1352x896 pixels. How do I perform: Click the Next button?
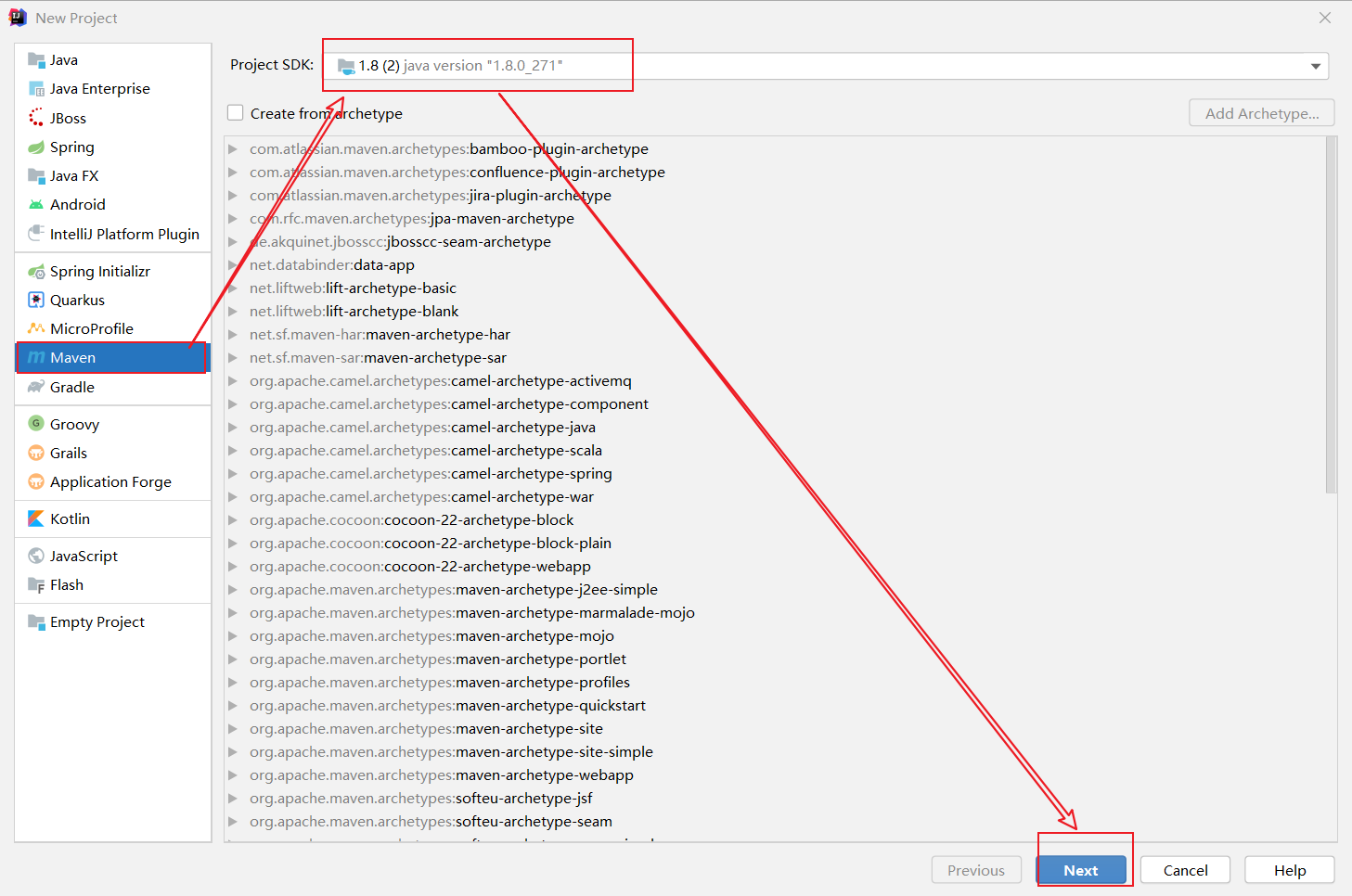[1081, 870]
